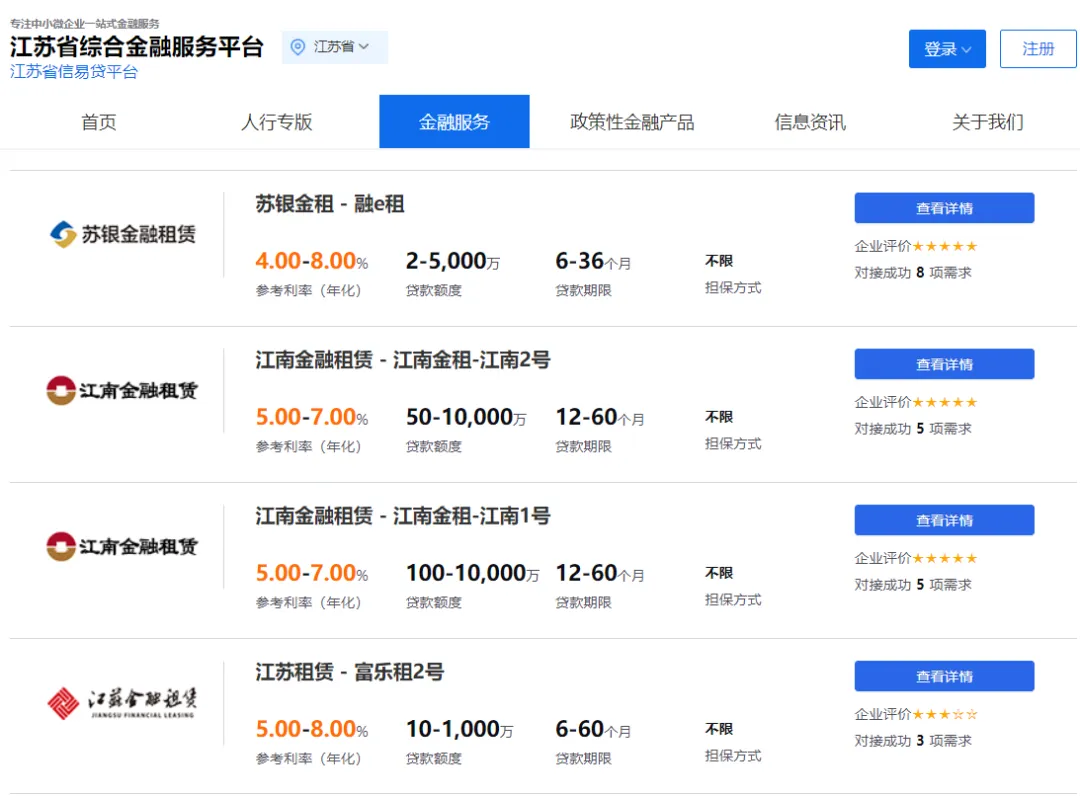
Task: Click the star rating of 江南1号
Action: 945,558
